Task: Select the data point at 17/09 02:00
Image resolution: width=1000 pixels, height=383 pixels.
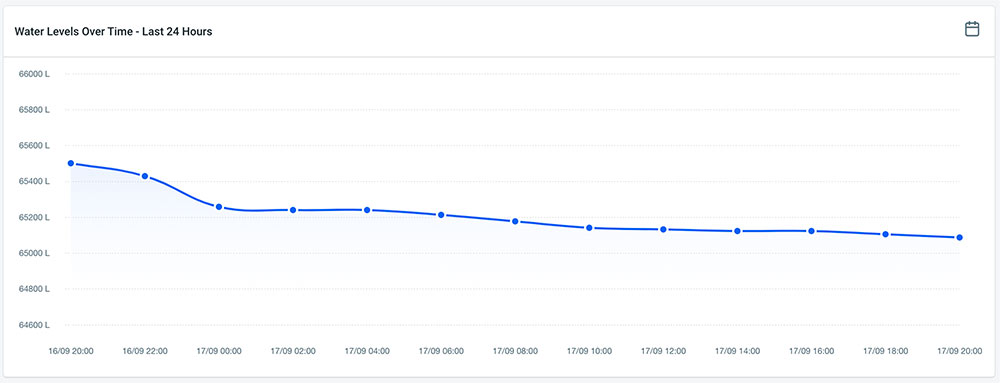Action: pos(293,210)
